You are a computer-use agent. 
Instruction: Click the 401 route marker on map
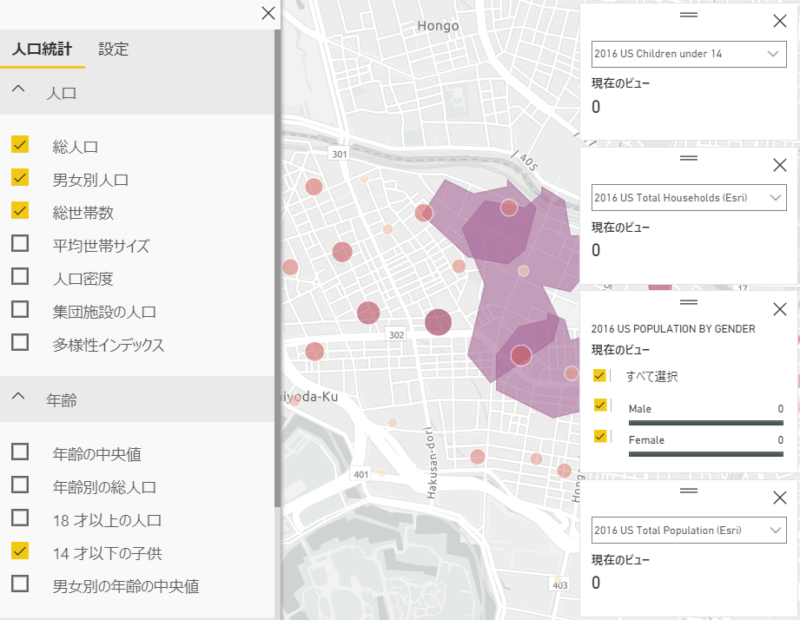tap(361, 475)
